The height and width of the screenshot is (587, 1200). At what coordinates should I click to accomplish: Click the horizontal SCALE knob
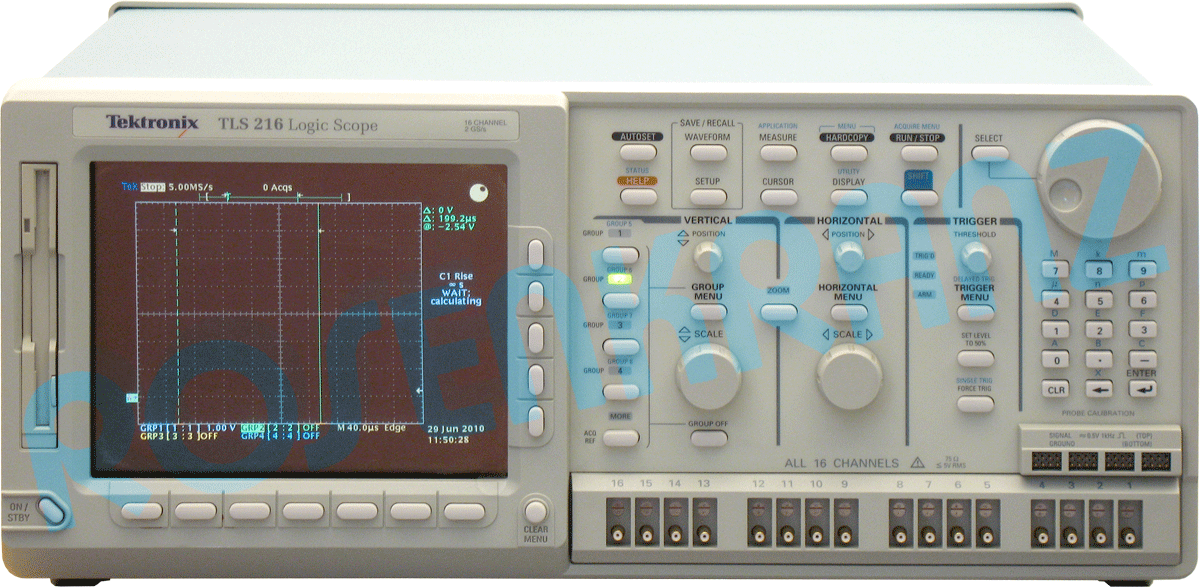848,376
